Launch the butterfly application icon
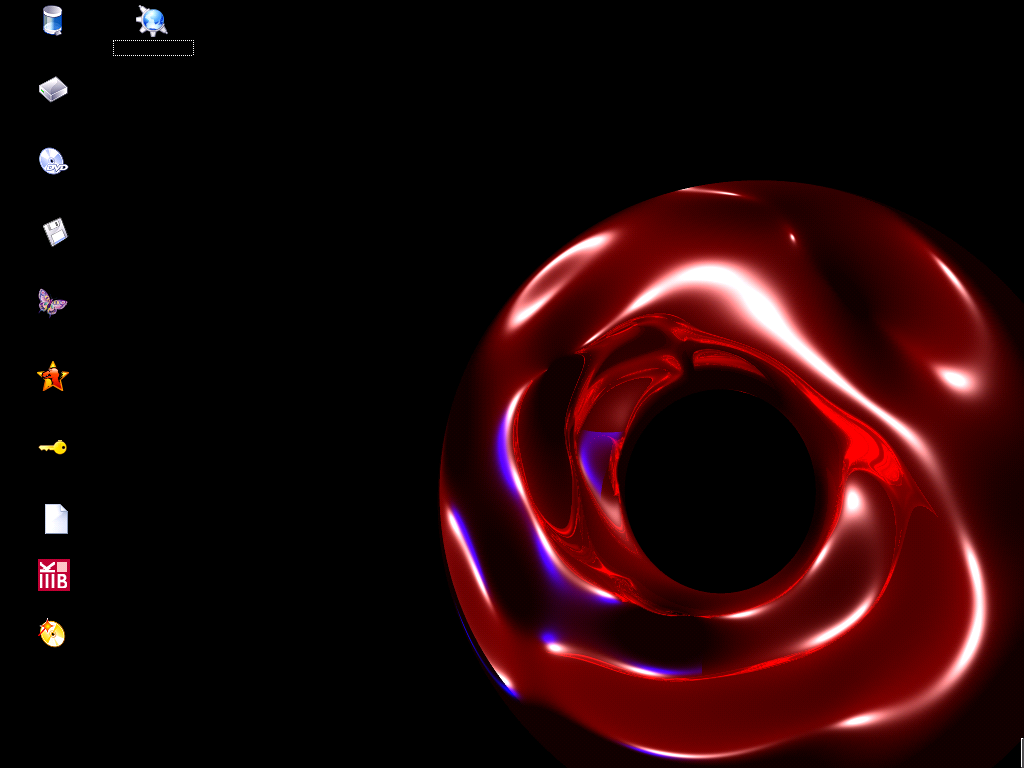1024x768 pixels. [x=52, y=303]
